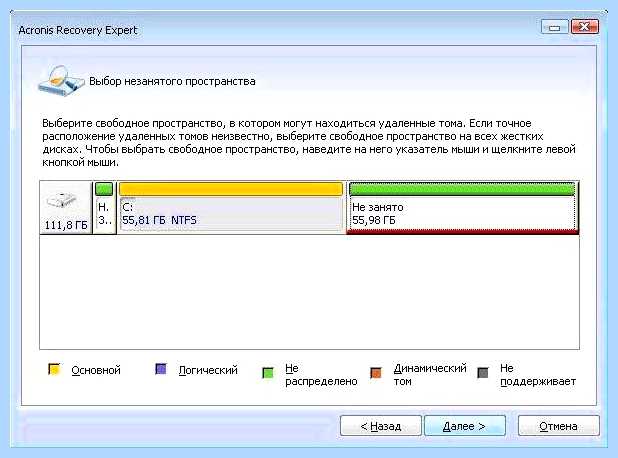Click the Динамический том legend label

(430, 375)
